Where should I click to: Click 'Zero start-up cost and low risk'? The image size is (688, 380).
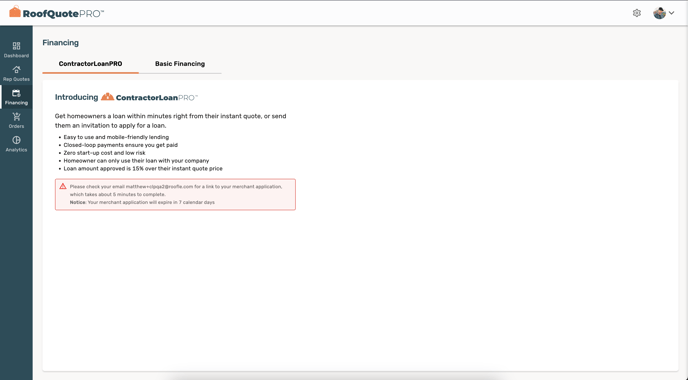[x=104, y=153]
